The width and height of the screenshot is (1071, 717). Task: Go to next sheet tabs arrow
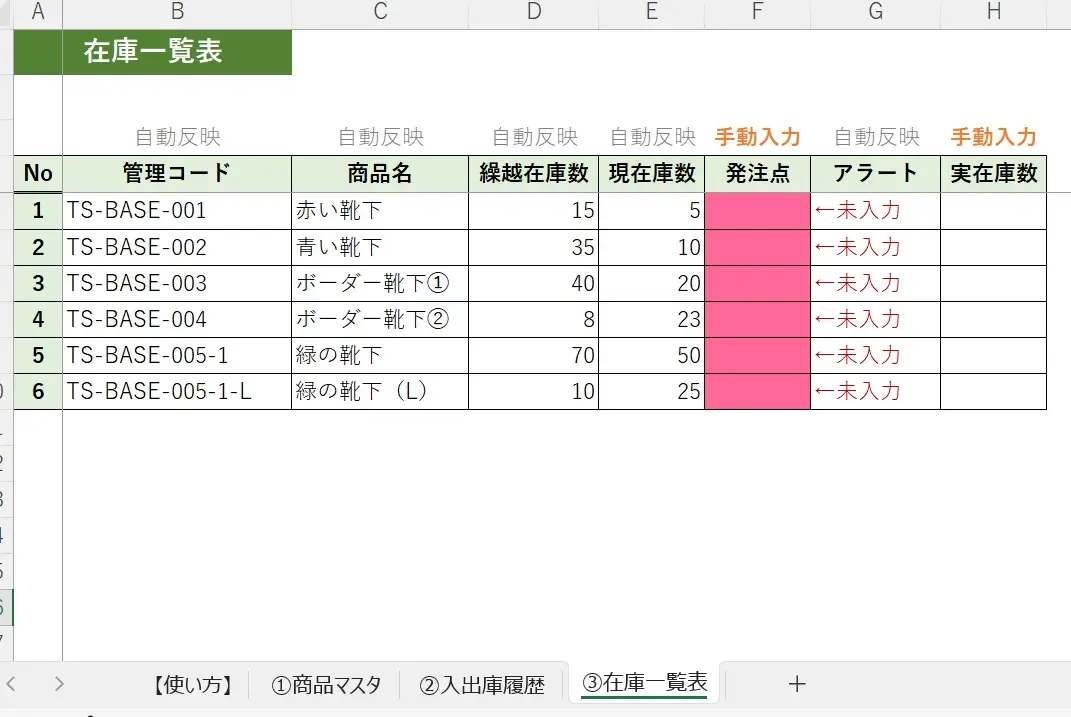coord(59,684)
